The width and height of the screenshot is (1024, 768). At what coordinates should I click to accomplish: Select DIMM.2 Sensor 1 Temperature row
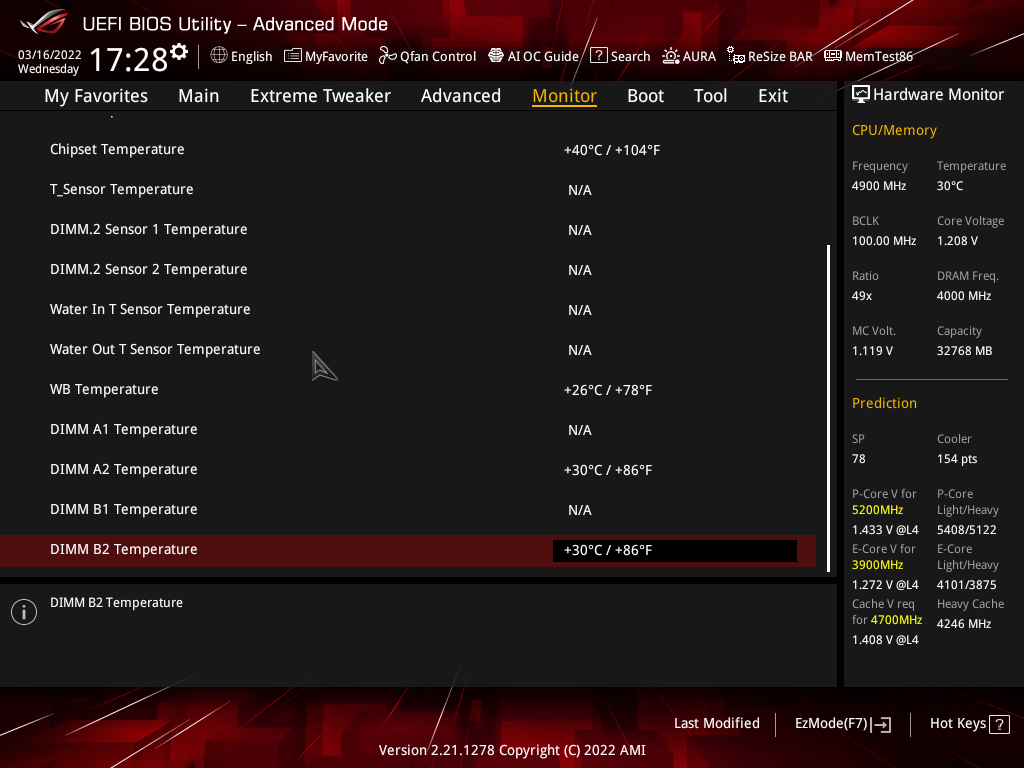tap(408, 229)
